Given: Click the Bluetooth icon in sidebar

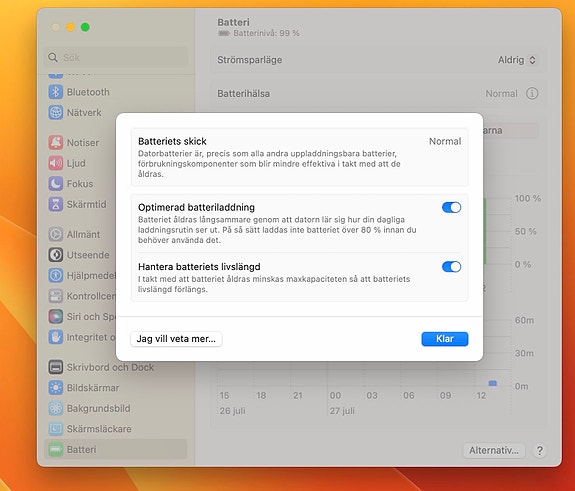Looking at the screenshot, I should coord(56,92).
